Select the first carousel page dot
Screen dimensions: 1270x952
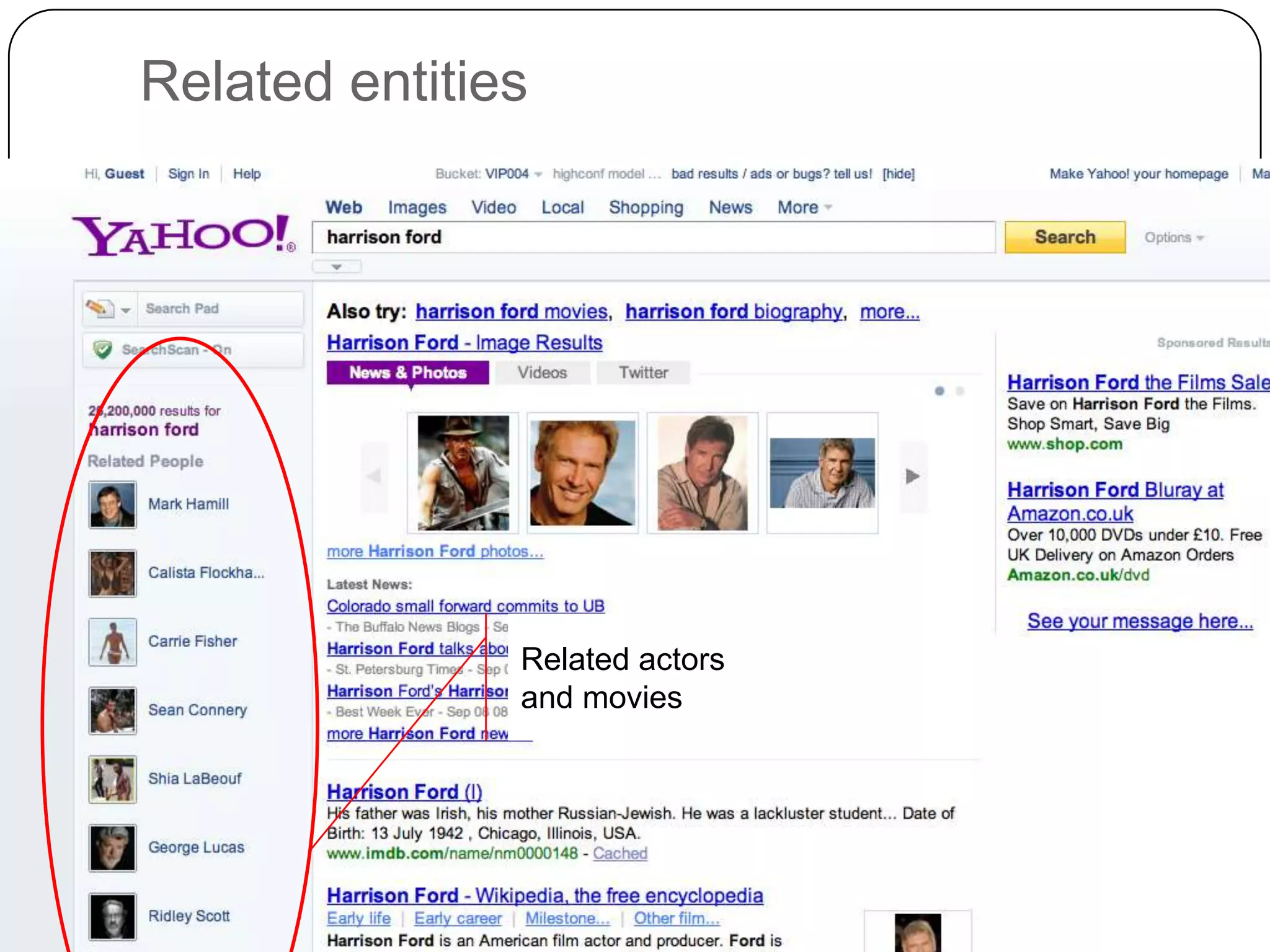pyautogui.click(x=939, y=391)
